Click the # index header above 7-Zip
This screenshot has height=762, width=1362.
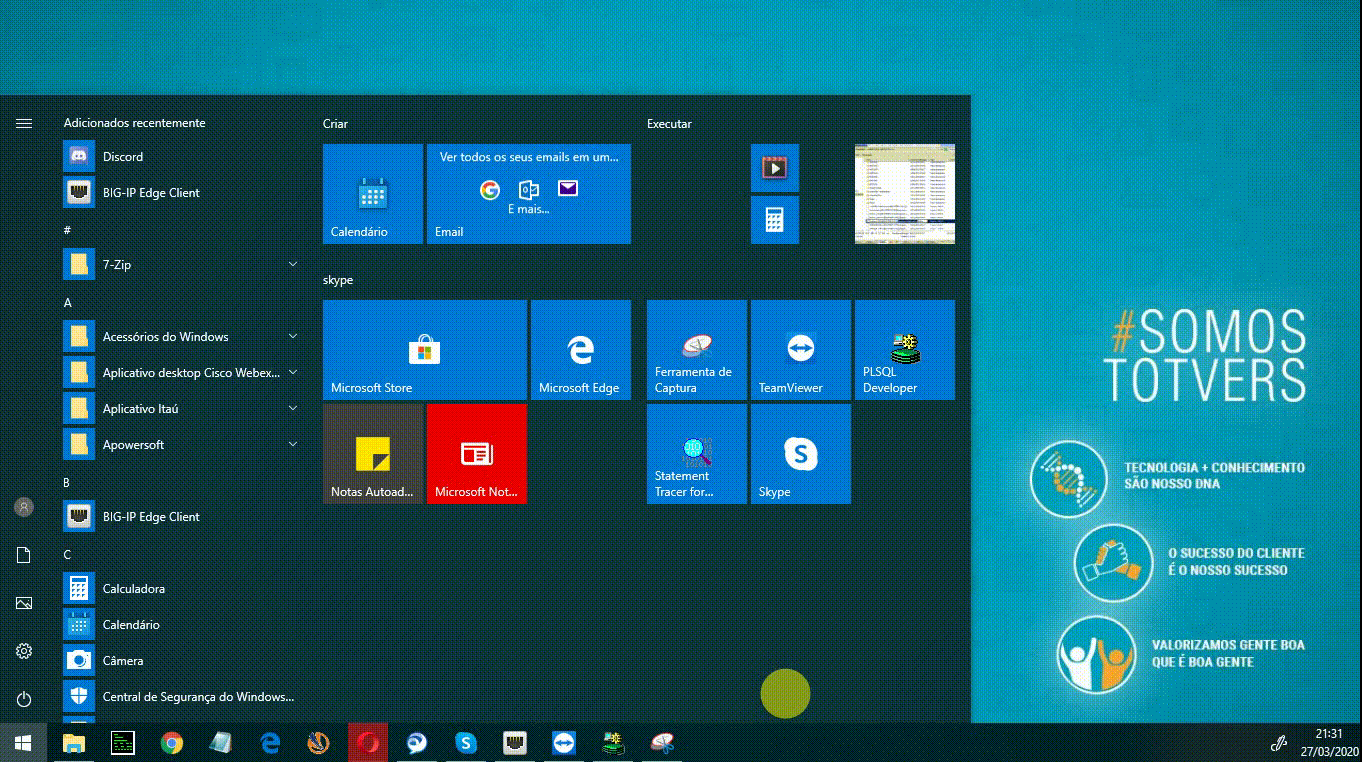coord(67,230)
